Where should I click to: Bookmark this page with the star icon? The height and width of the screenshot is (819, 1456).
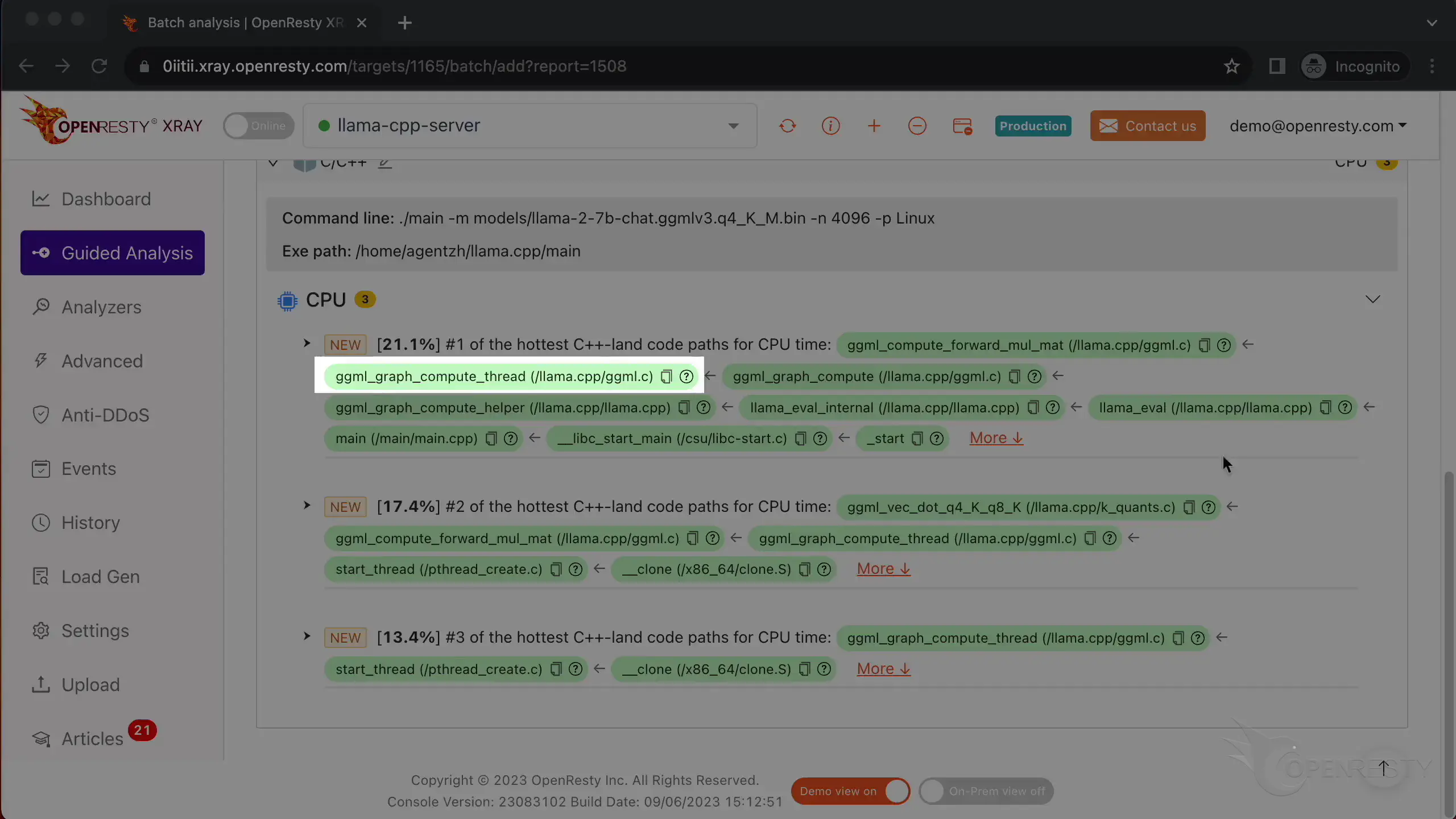pyautogui.click(x=1231, y=67)
